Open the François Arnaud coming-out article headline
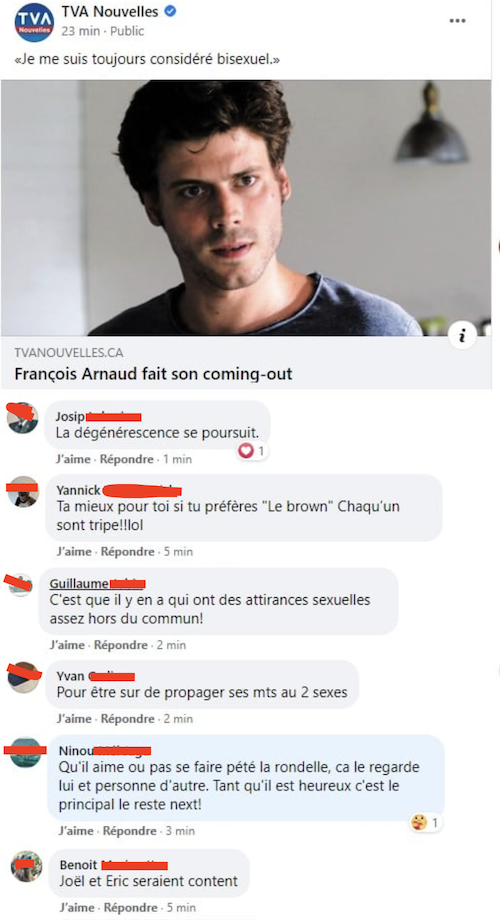 pyautogui.click(x=153, y=374)
